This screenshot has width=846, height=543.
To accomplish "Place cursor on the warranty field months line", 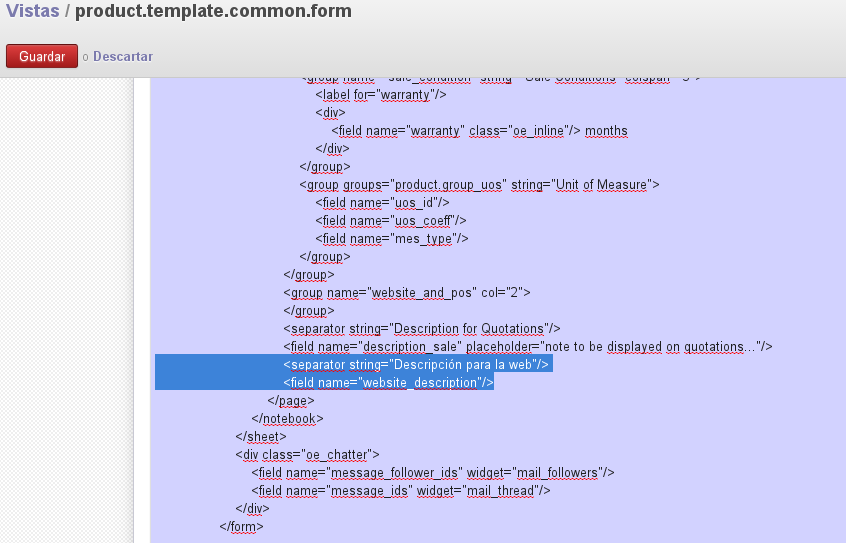I will coord(479,130).
